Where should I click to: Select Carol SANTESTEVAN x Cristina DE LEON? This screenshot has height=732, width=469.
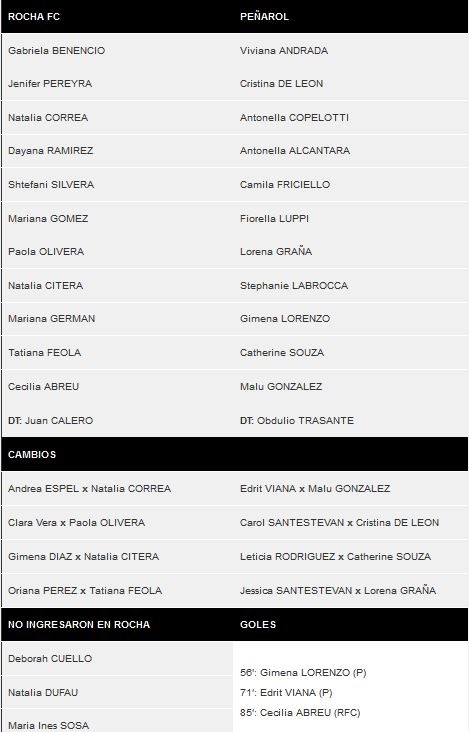pyautogui.click(x=339, y=522)
